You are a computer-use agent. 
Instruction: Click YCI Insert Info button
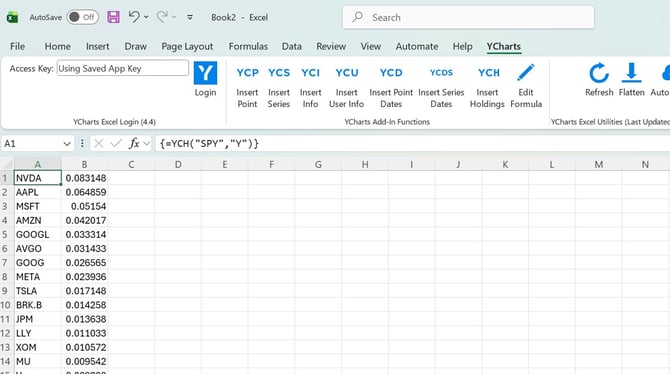click(x=310, y=88)
